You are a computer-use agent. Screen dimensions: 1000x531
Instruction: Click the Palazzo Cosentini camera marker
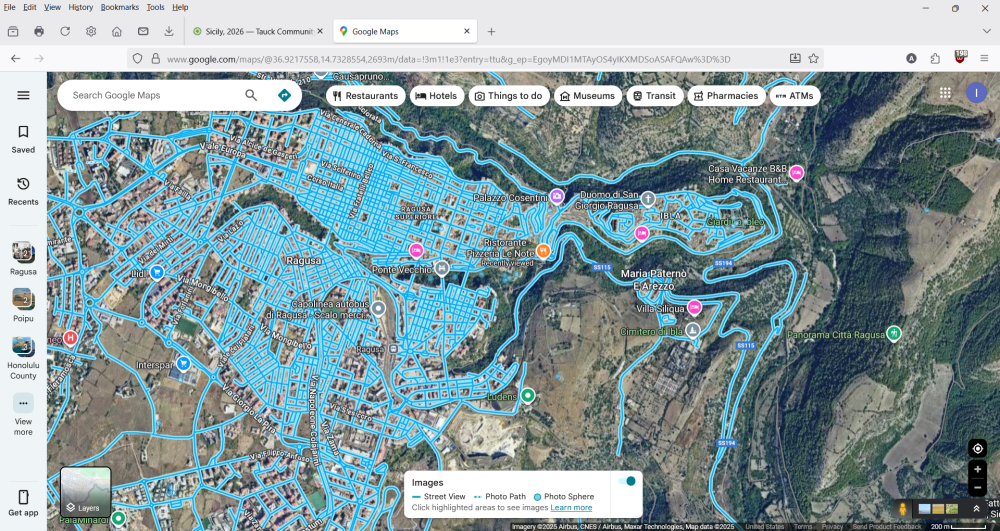click(x=557, y=196)
